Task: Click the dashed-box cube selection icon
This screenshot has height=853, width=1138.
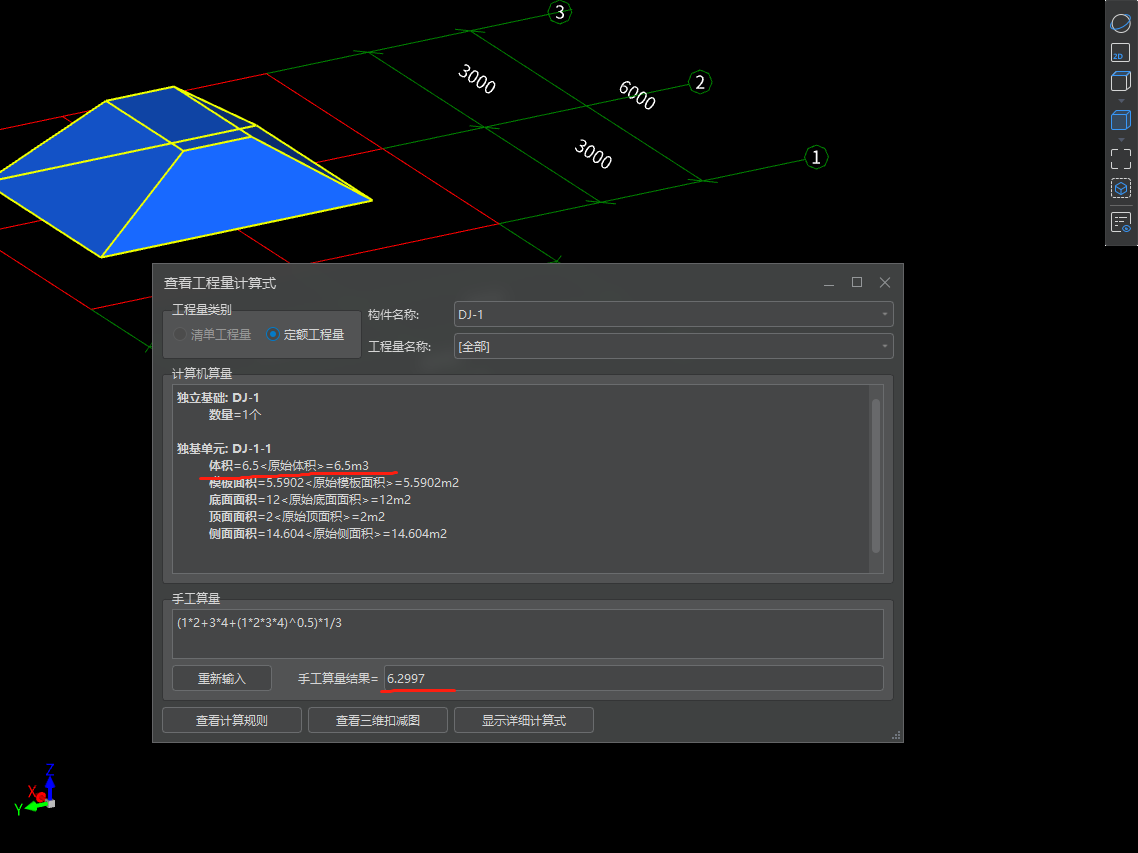Action: (1121, 189)
